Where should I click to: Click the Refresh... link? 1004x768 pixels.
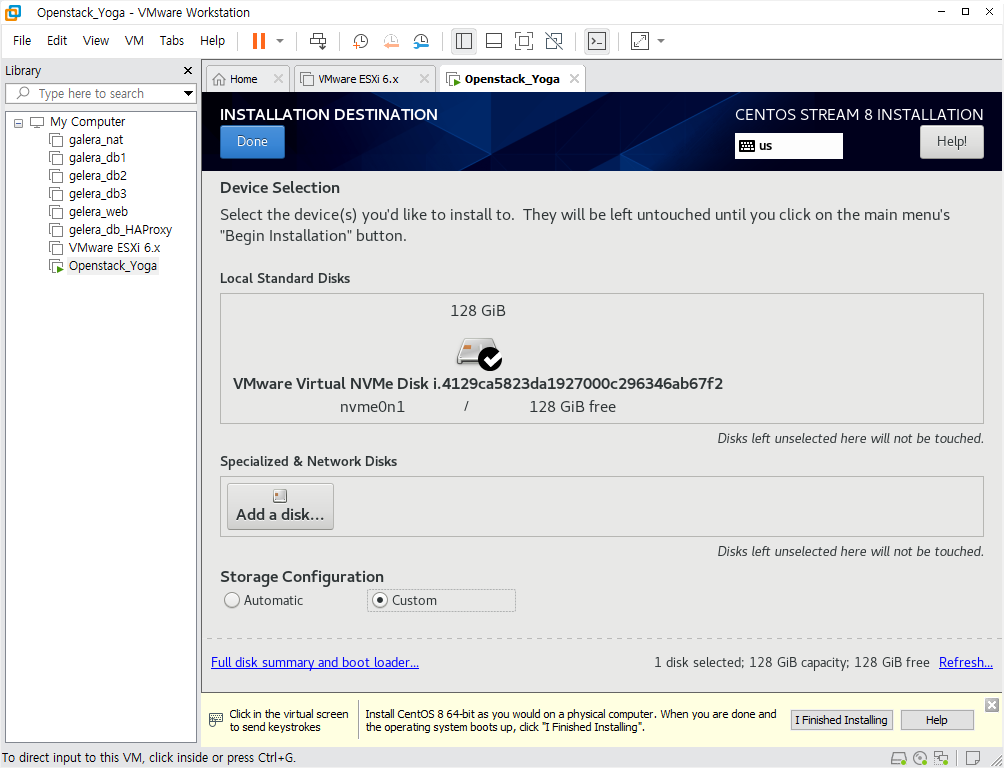[966, 662]
